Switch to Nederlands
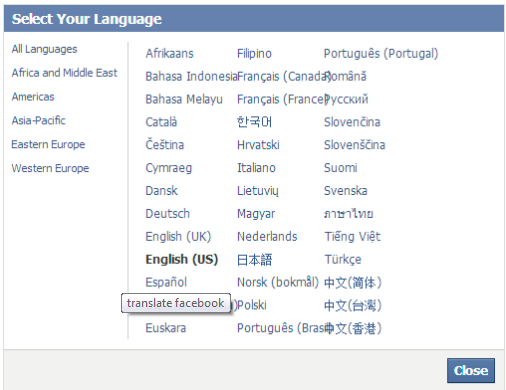This screenshot has height=390, width=506. [267, 237]
